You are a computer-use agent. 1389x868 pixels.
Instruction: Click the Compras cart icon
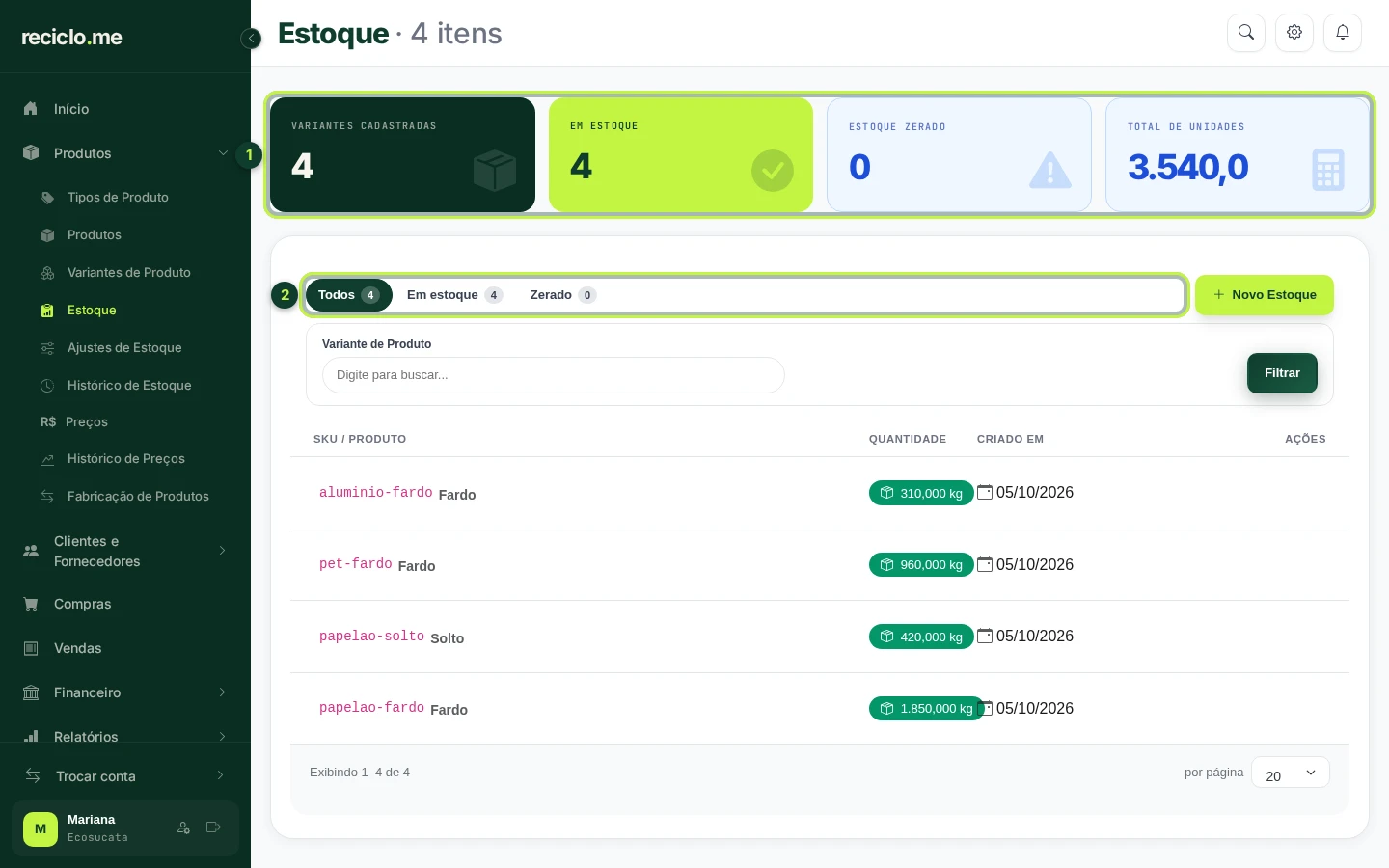pyautogui.click(x=31, y=604)
